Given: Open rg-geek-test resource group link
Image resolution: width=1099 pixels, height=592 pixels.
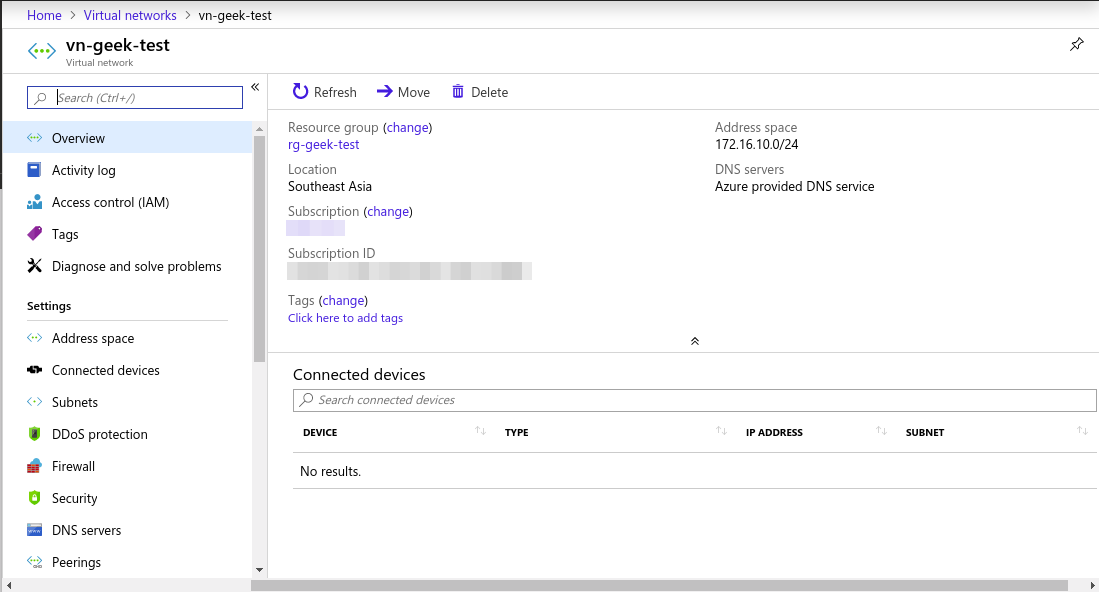Looking at the screenshot, I should 323,144.
